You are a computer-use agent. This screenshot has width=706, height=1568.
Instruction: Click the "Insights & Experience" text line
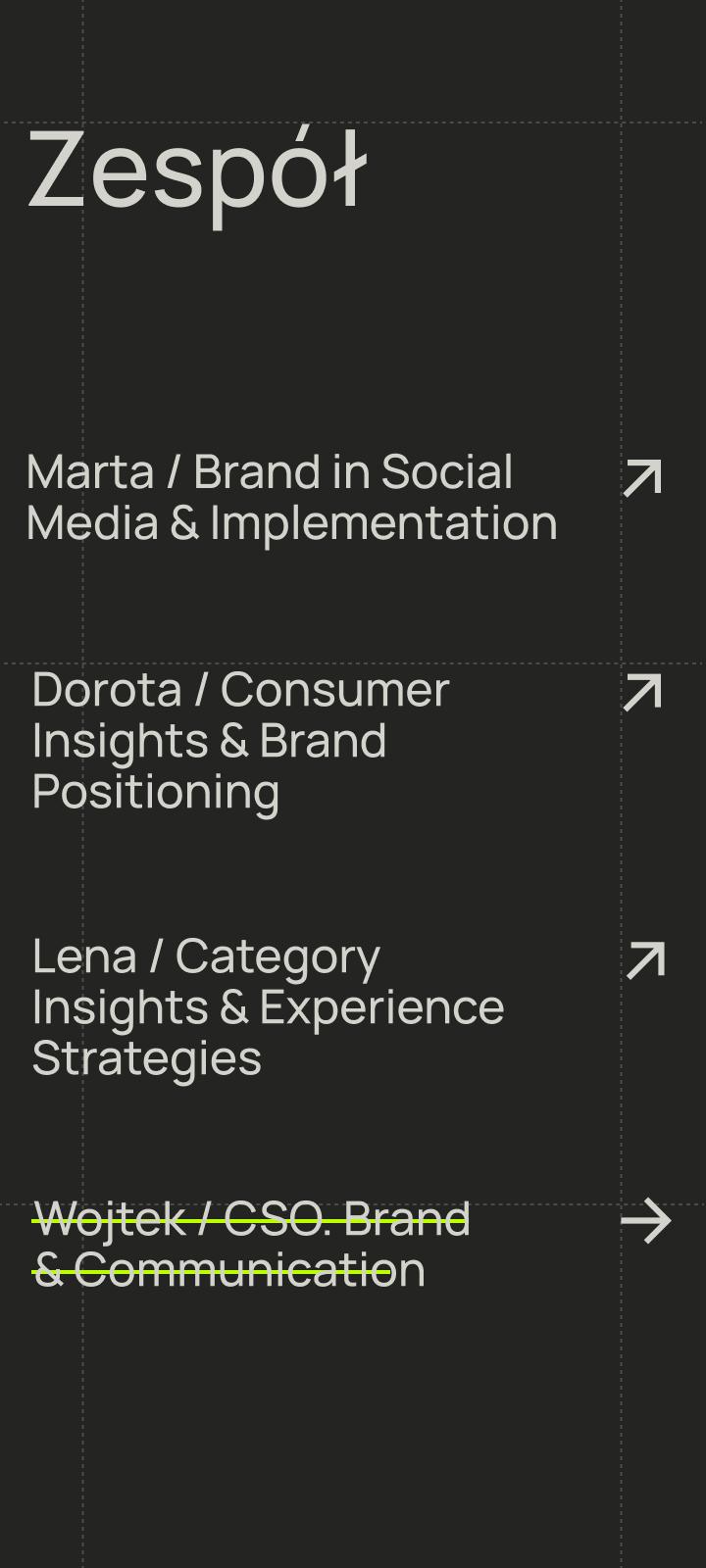pyautogui.click(x=268, y=1007)
